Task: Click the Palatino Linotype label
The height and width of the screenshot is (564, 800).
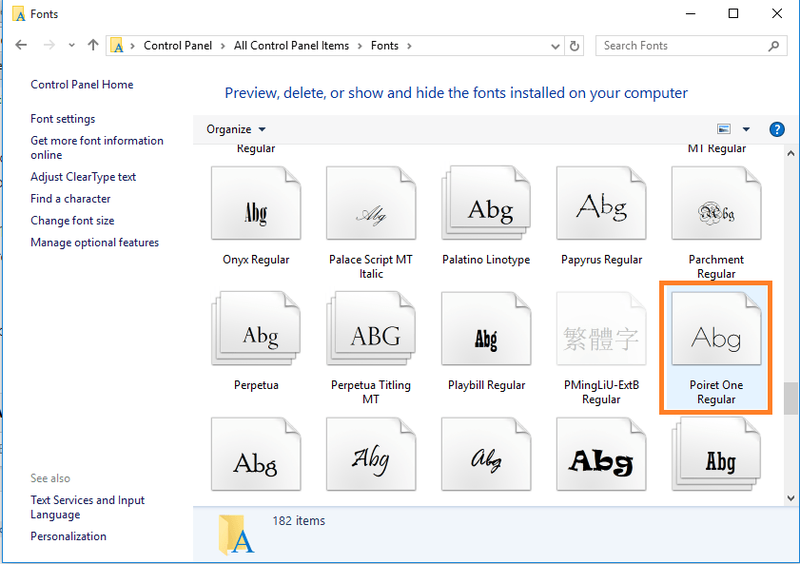Action: pyautogui.click(x=486, y=260)
